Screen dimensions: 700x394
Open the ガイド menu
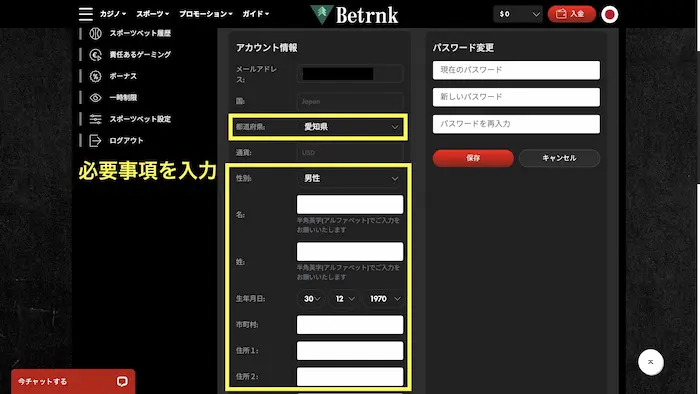[x=255, y=14]
